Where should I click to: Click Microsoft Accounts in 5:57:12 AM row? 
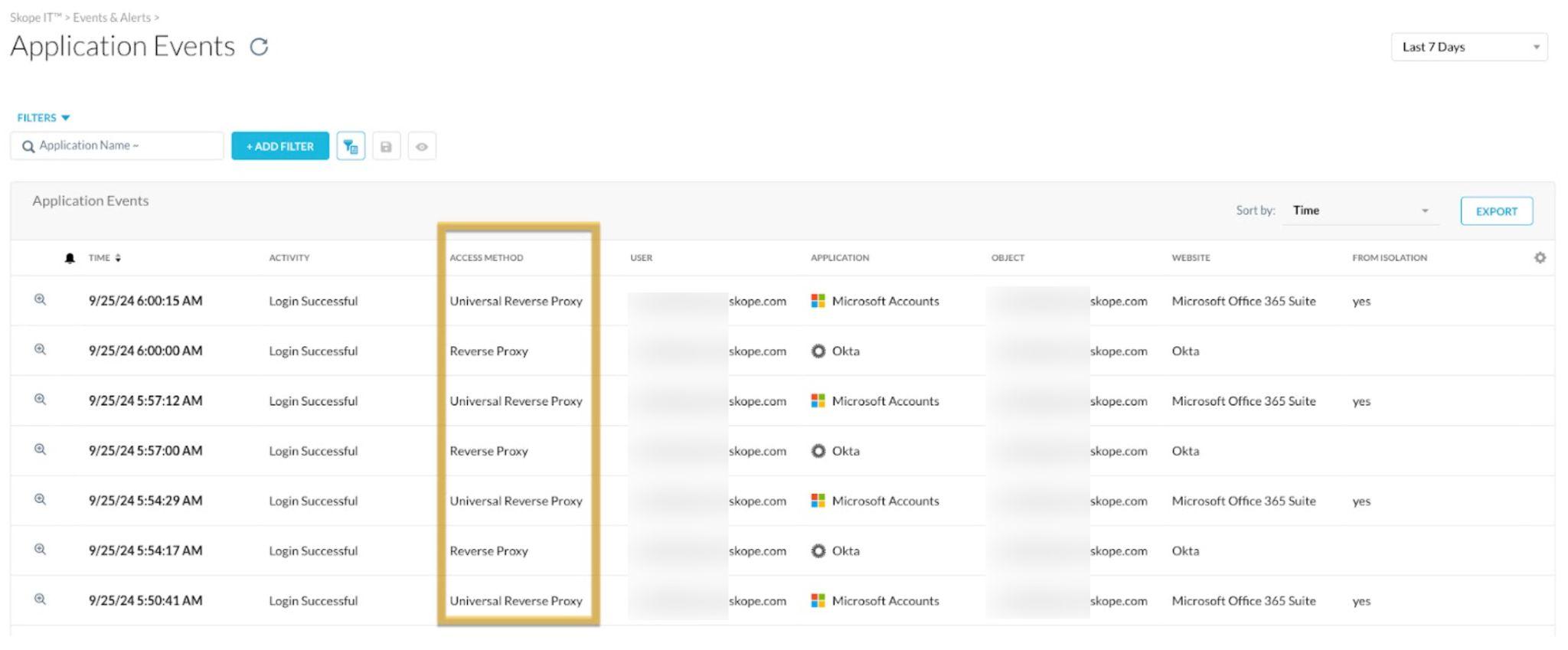point(885,400)
